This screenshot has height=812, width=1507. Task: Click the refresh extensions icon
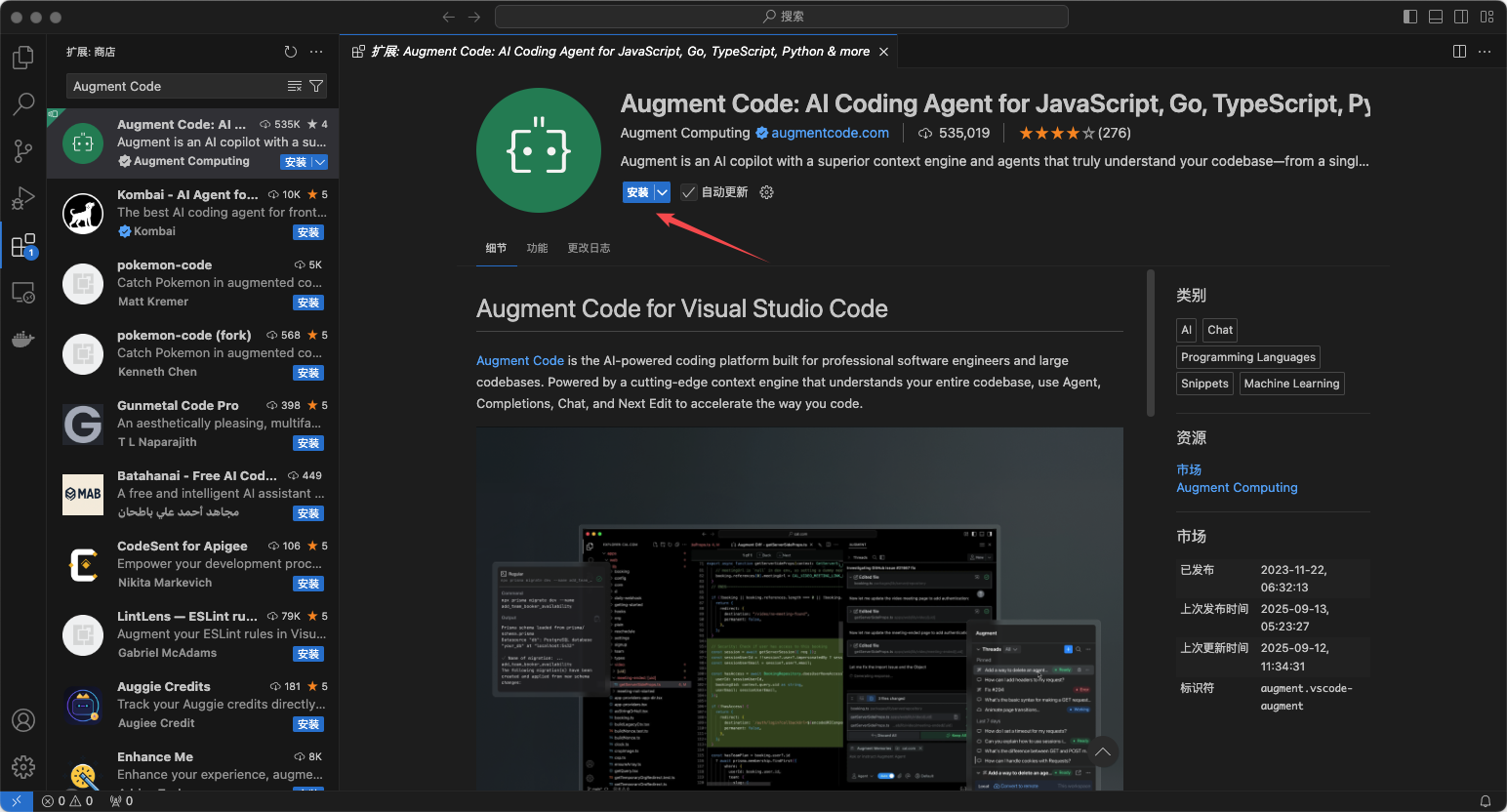click(x=290, y=52)
